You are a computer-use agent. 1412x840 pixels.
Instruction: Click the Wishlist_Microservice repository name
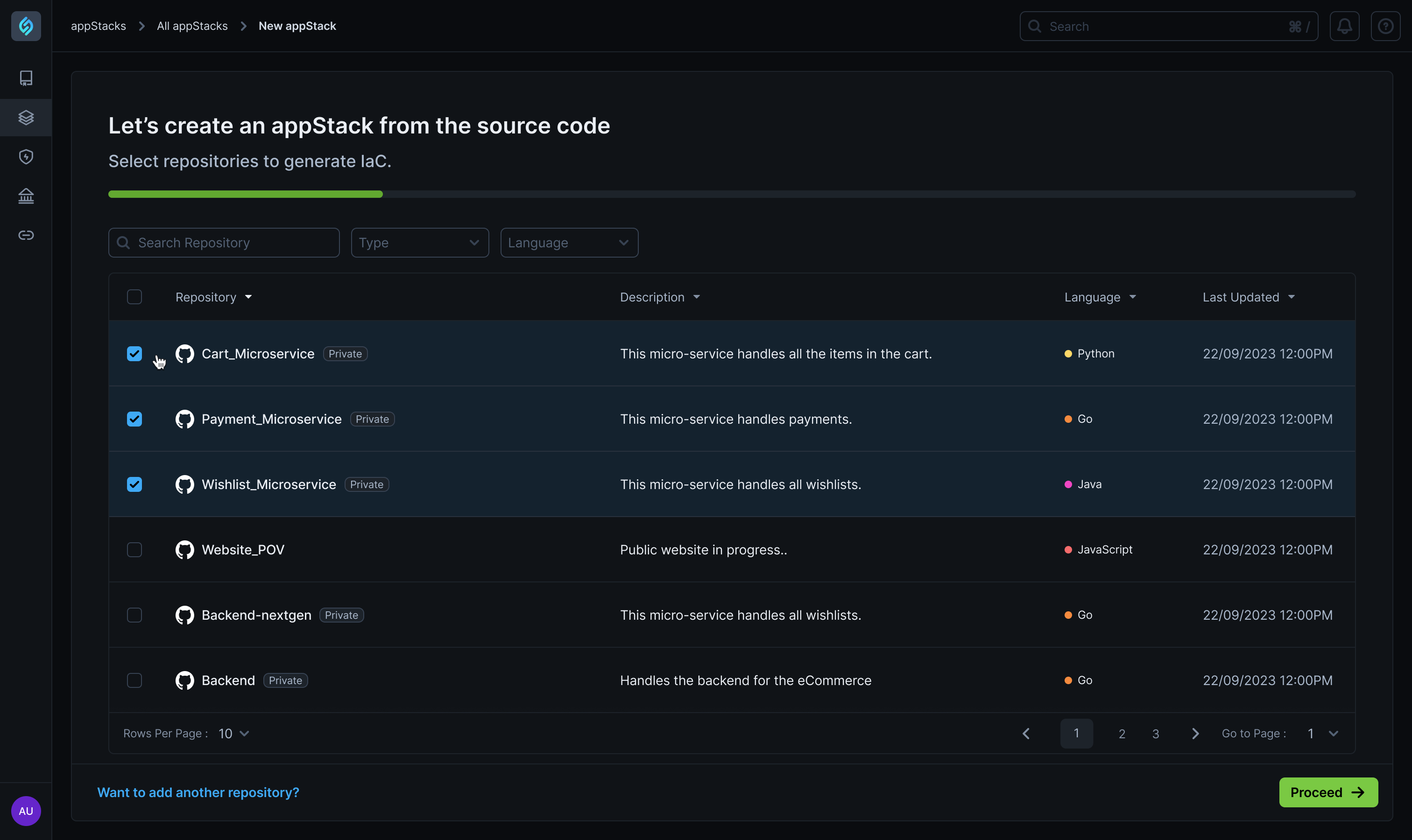(x=268, y=484)
